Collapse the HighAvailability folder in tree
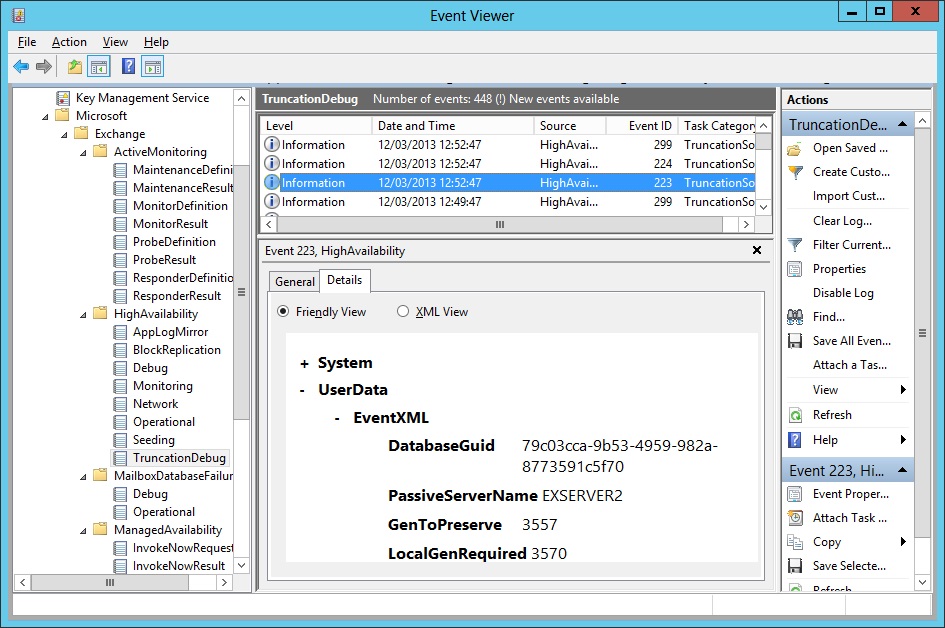The height and width of the screenshot is (628, 945). (x=86, y=314)
